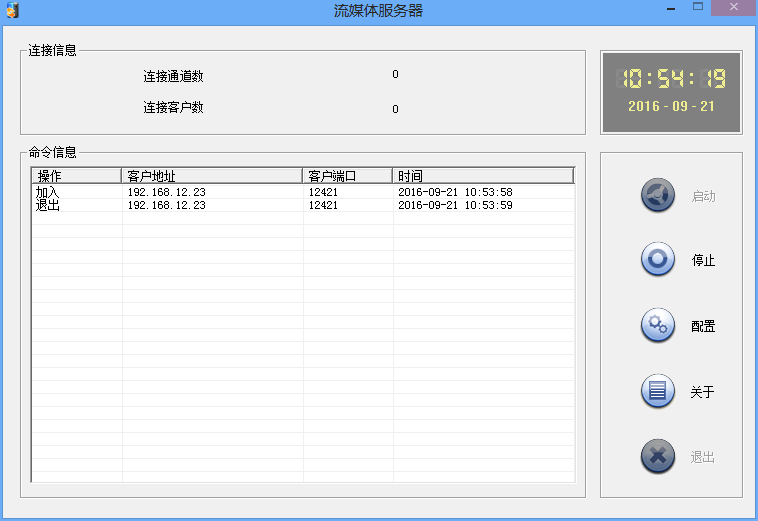Click the 退出 label in button panel
Screen dimensions: 758x521
tap(702, 457)
